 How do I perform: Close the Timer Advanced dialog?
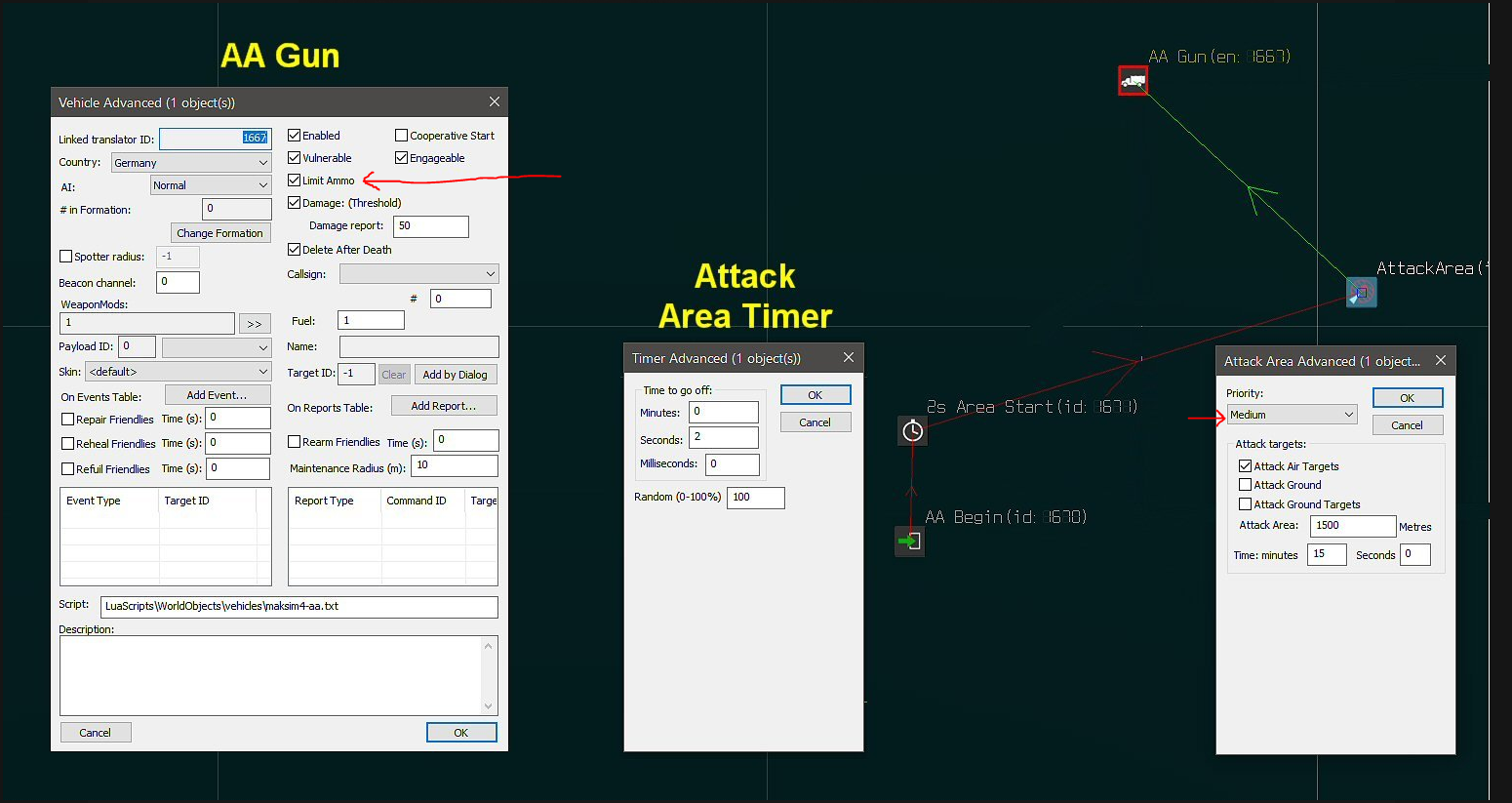(849, 358)
